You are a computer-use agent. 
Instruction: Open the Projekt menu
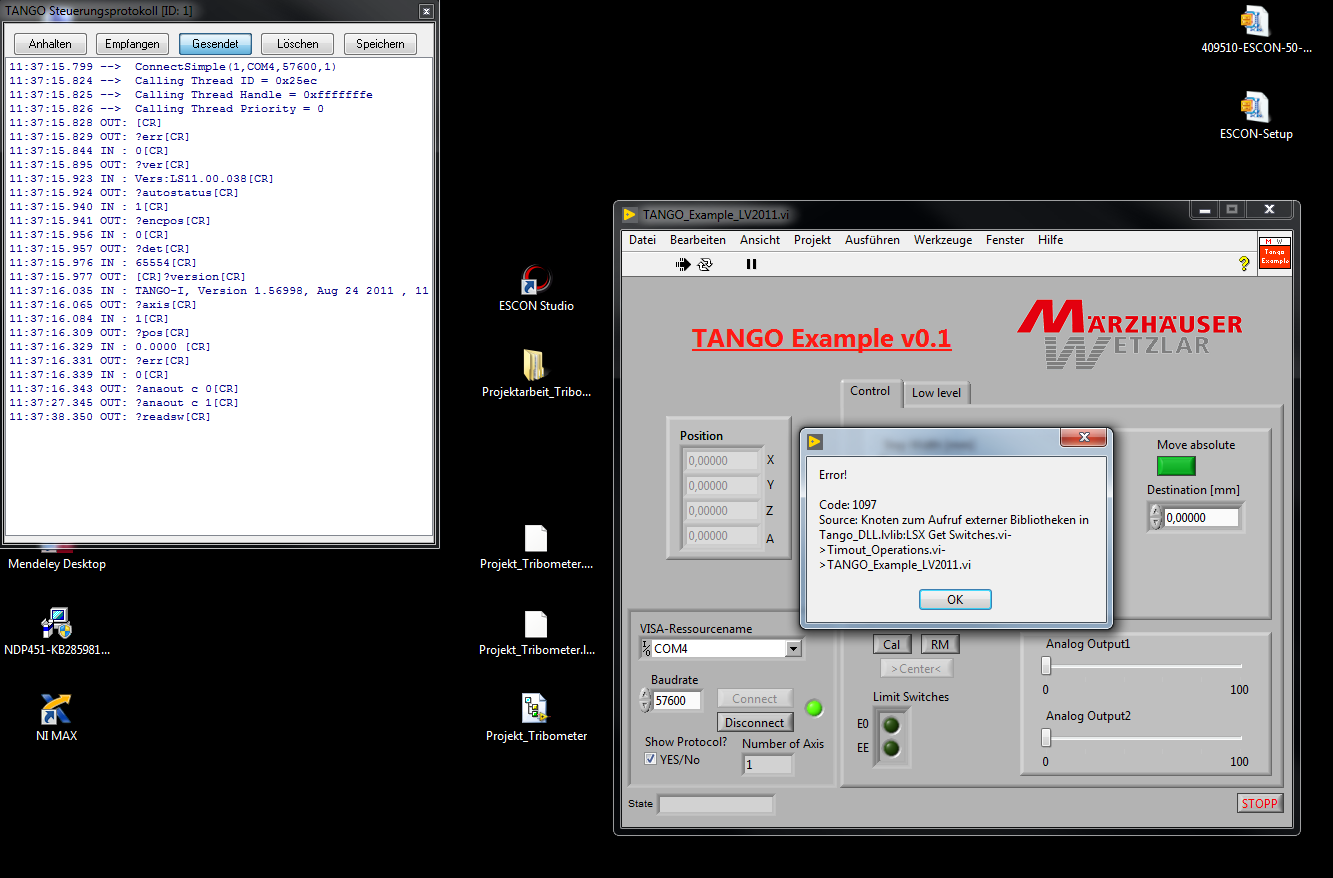813,240
